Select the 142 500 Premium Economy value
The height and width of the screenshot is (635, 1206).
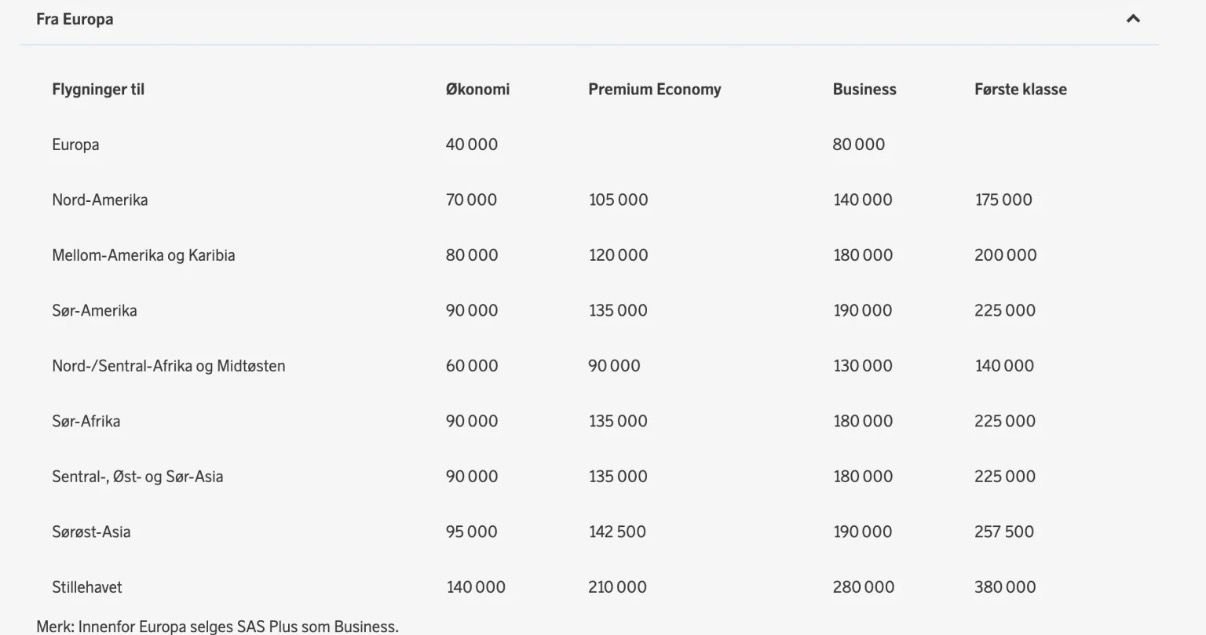(617, 531)
